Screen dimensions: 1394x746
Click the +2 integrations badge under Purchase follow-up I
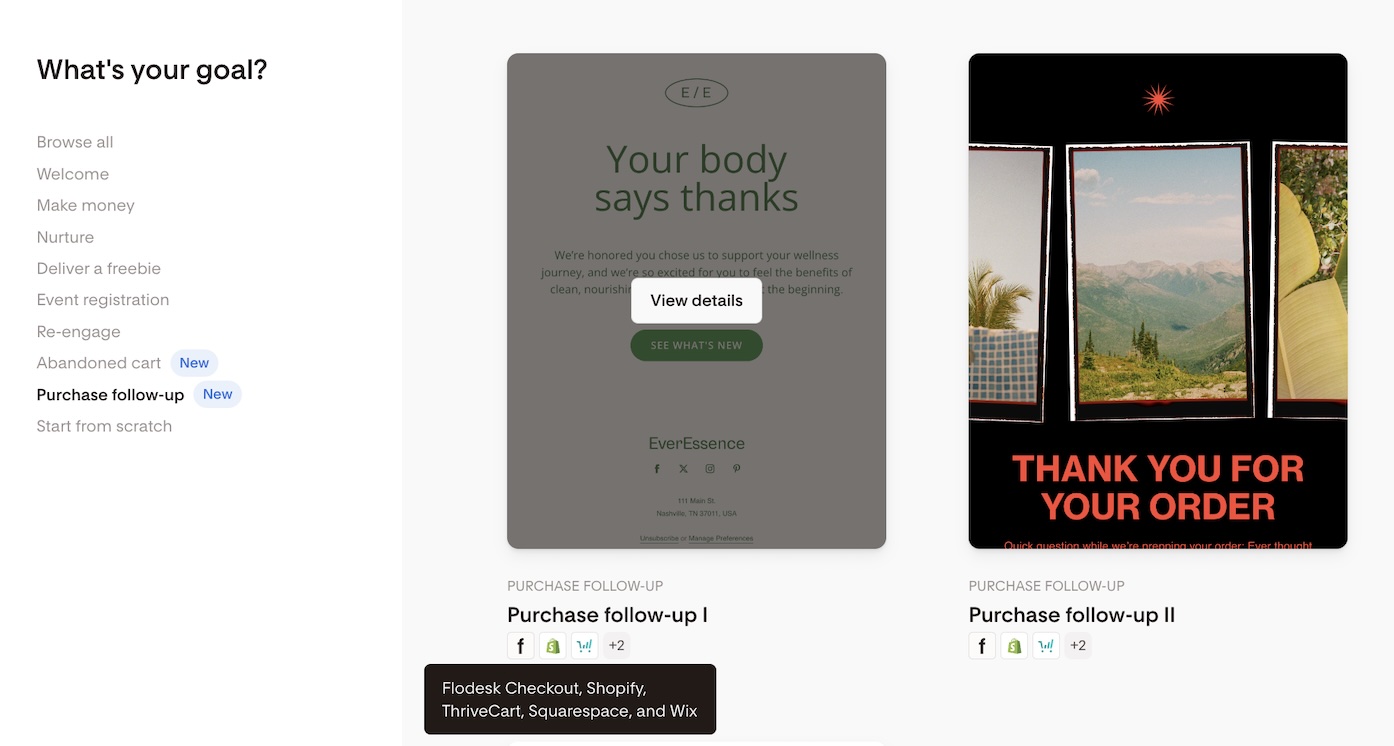pos(617,646)
